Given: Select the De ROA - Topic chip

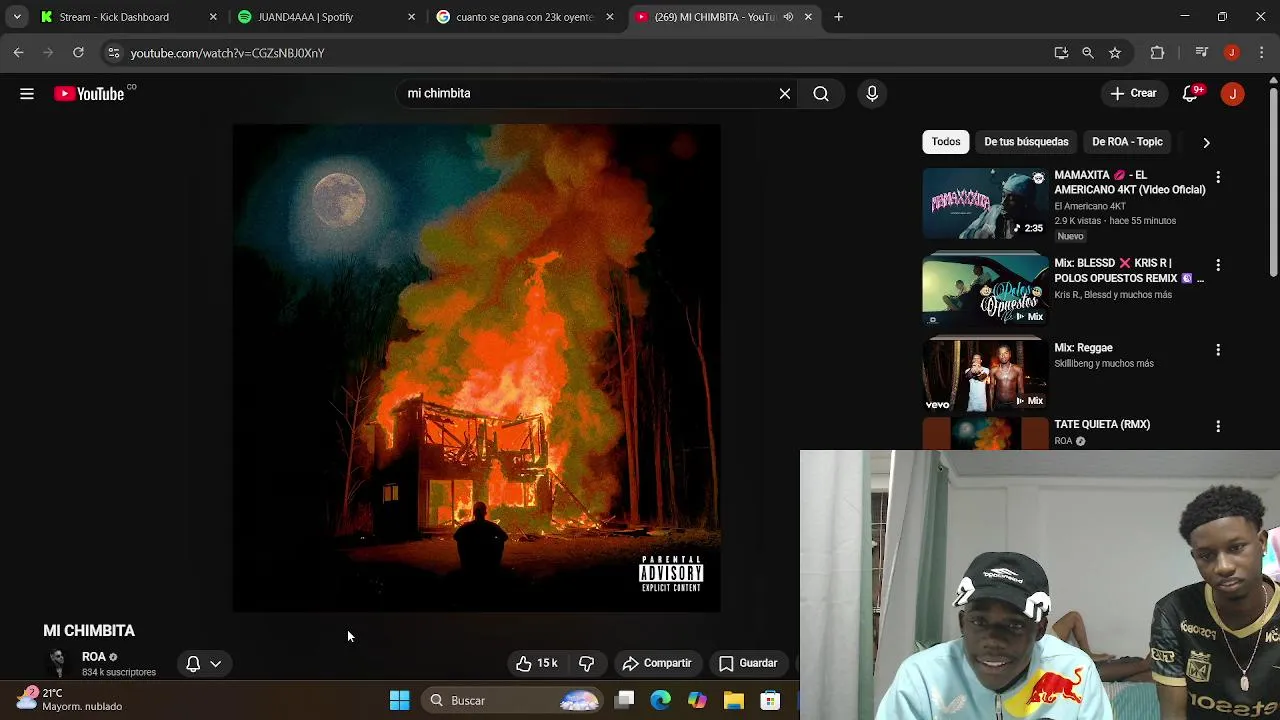Looking at the screenshot, I should pyautogui.click(x=1127, y=142).
